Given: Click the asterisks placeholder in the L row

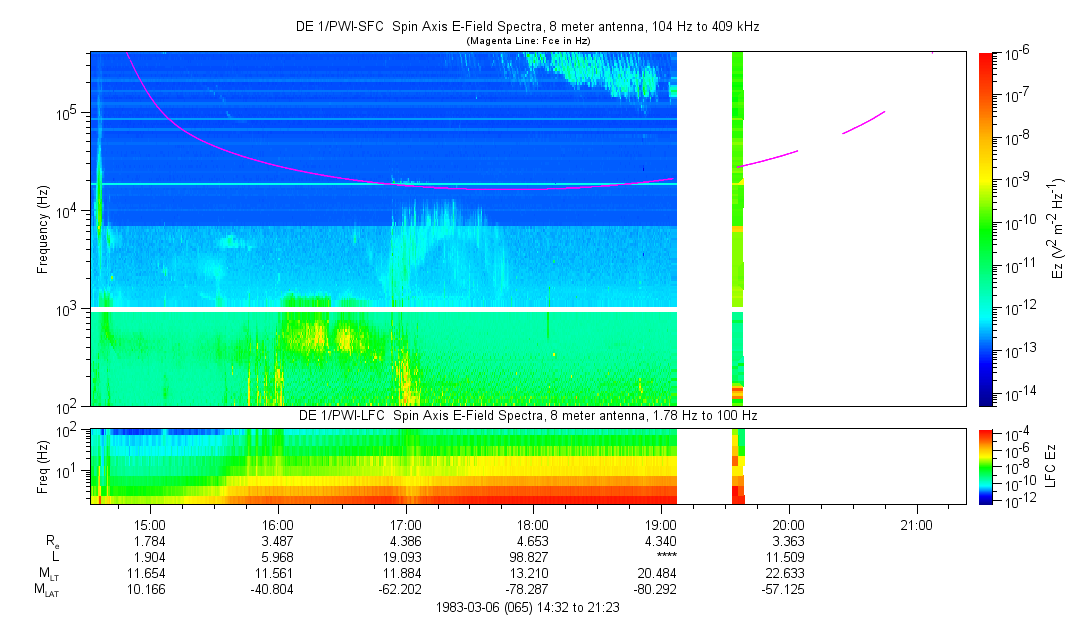Looking at the screenshot, I should click(x=661, y=557).
